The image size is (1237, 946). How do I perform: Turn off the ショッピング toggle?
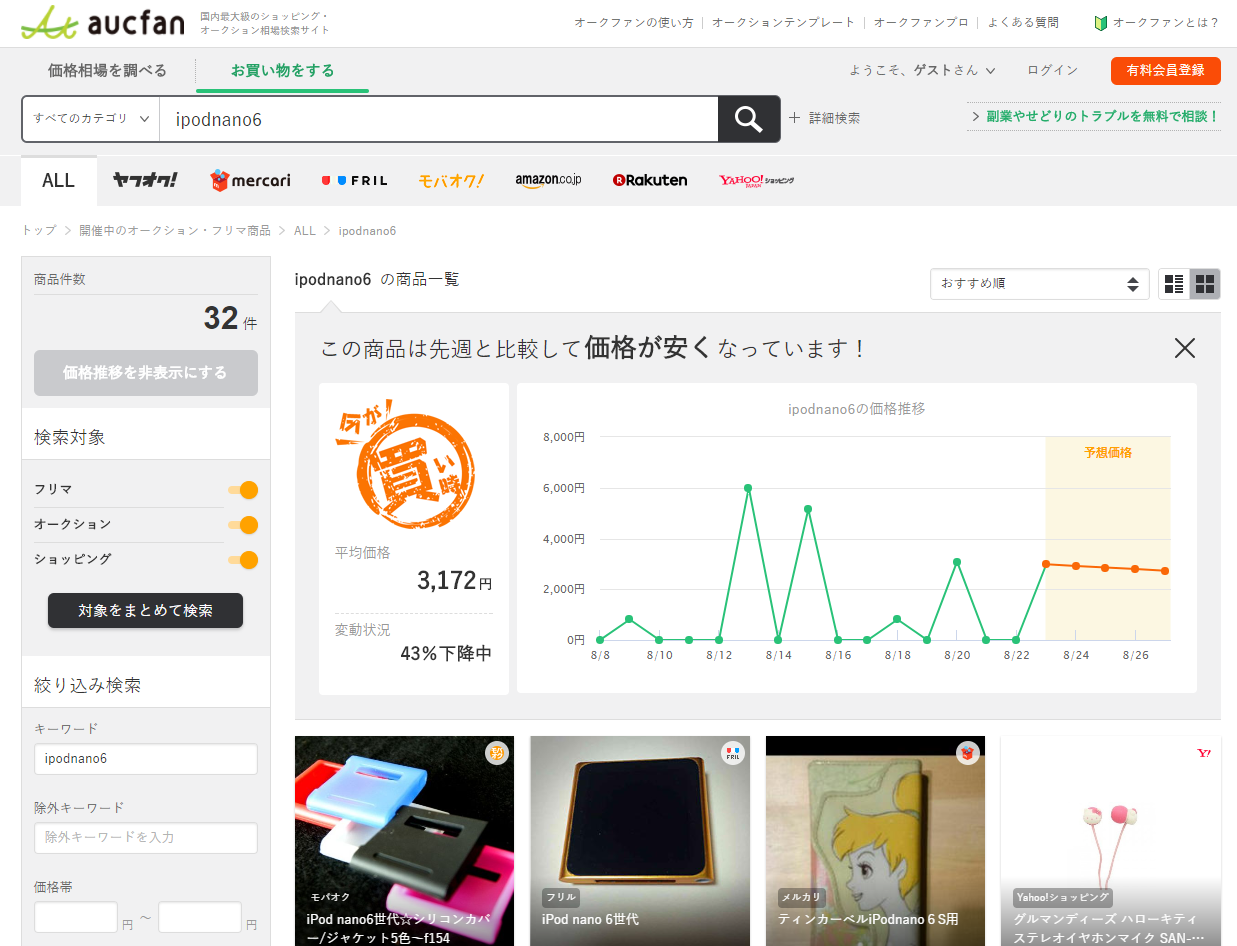pyautogui.click(x=243, y=560)
